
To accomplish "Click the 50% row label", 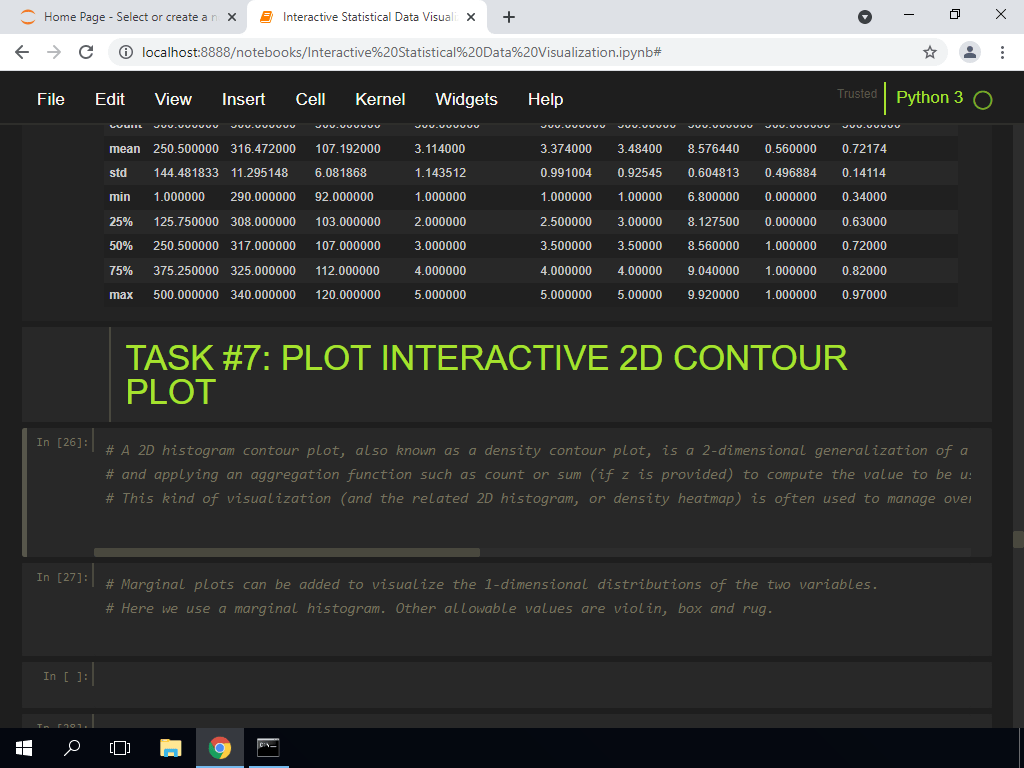I will [121, 246].
